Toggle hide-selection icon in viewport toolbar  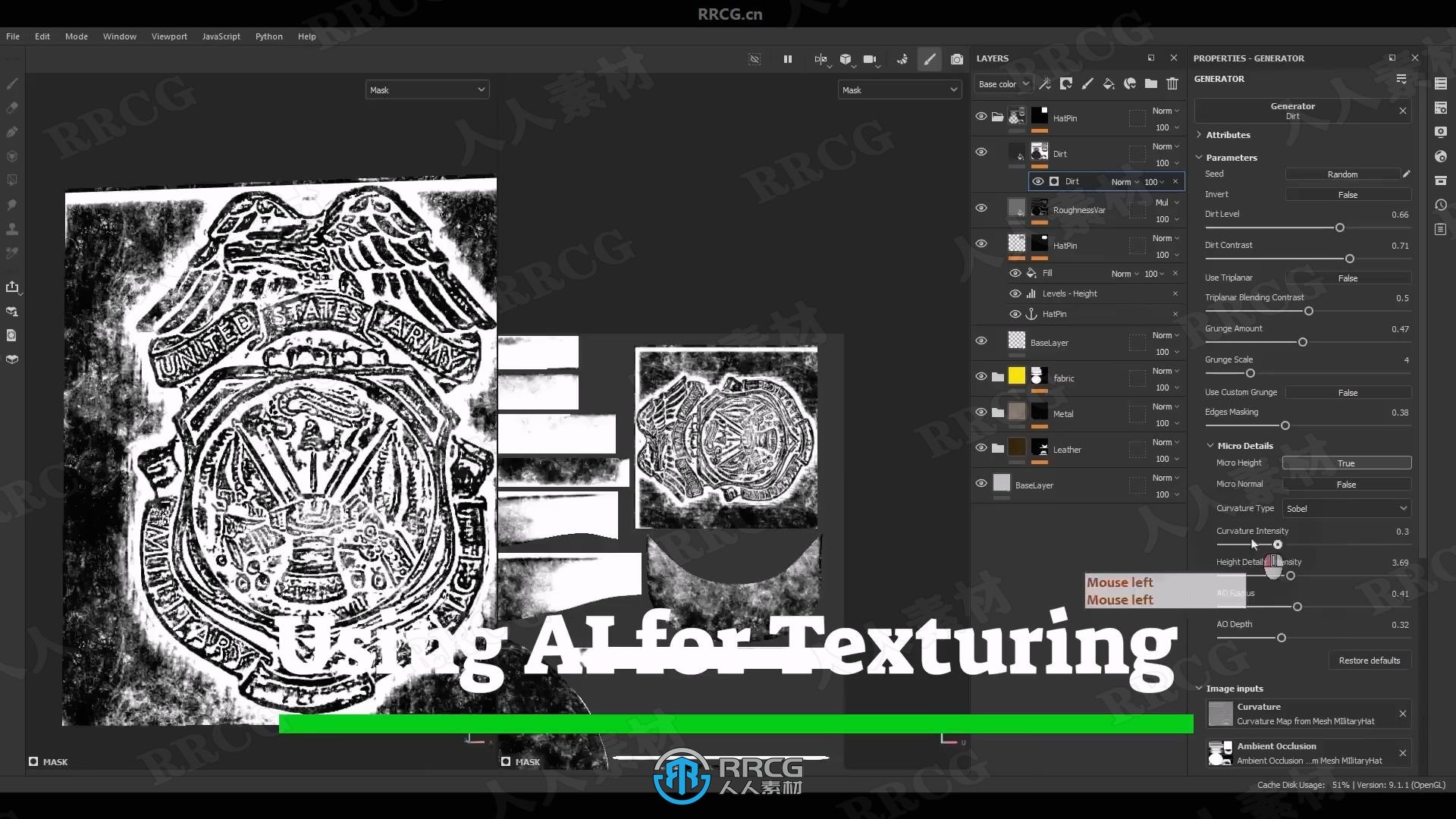click(755, 59)
